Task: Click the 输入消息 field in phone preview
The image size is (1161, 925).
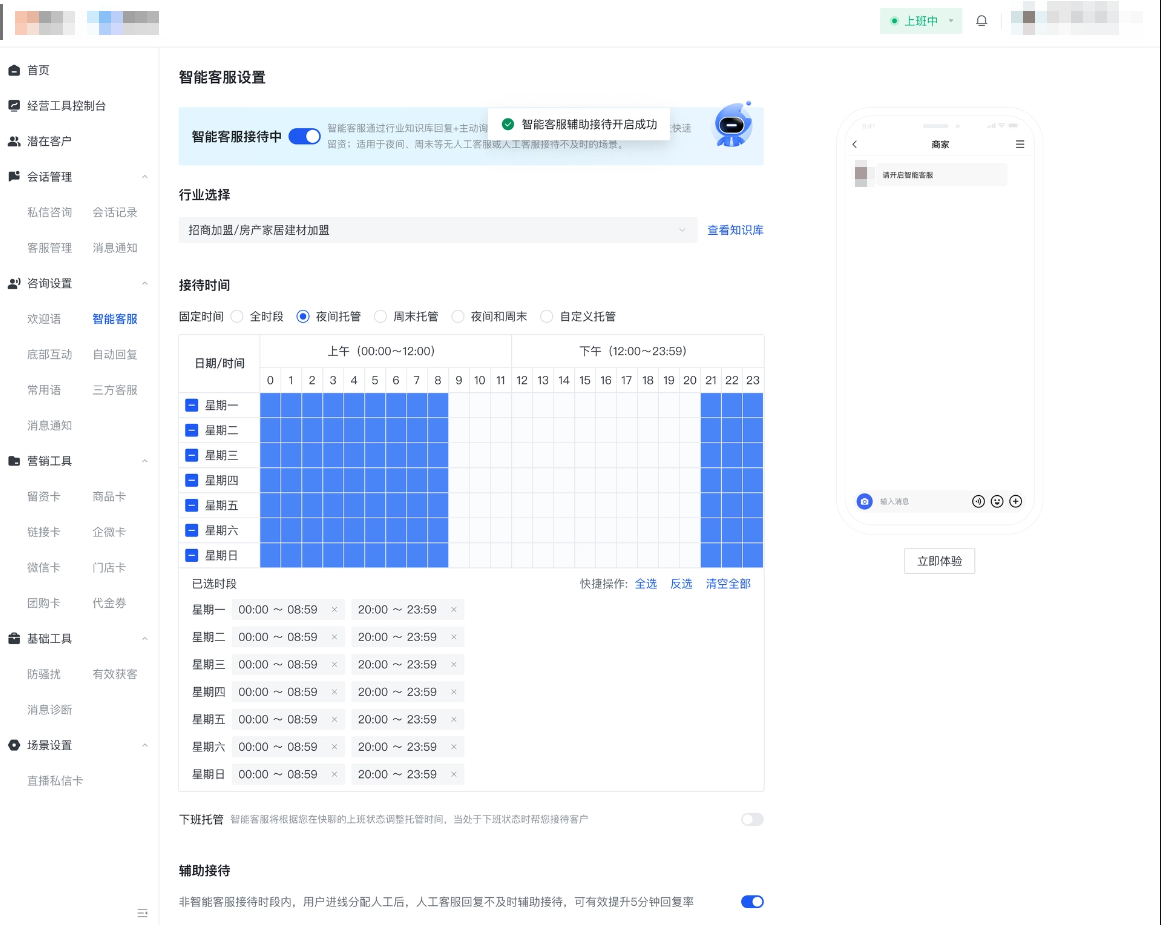Action: point(921,501)
